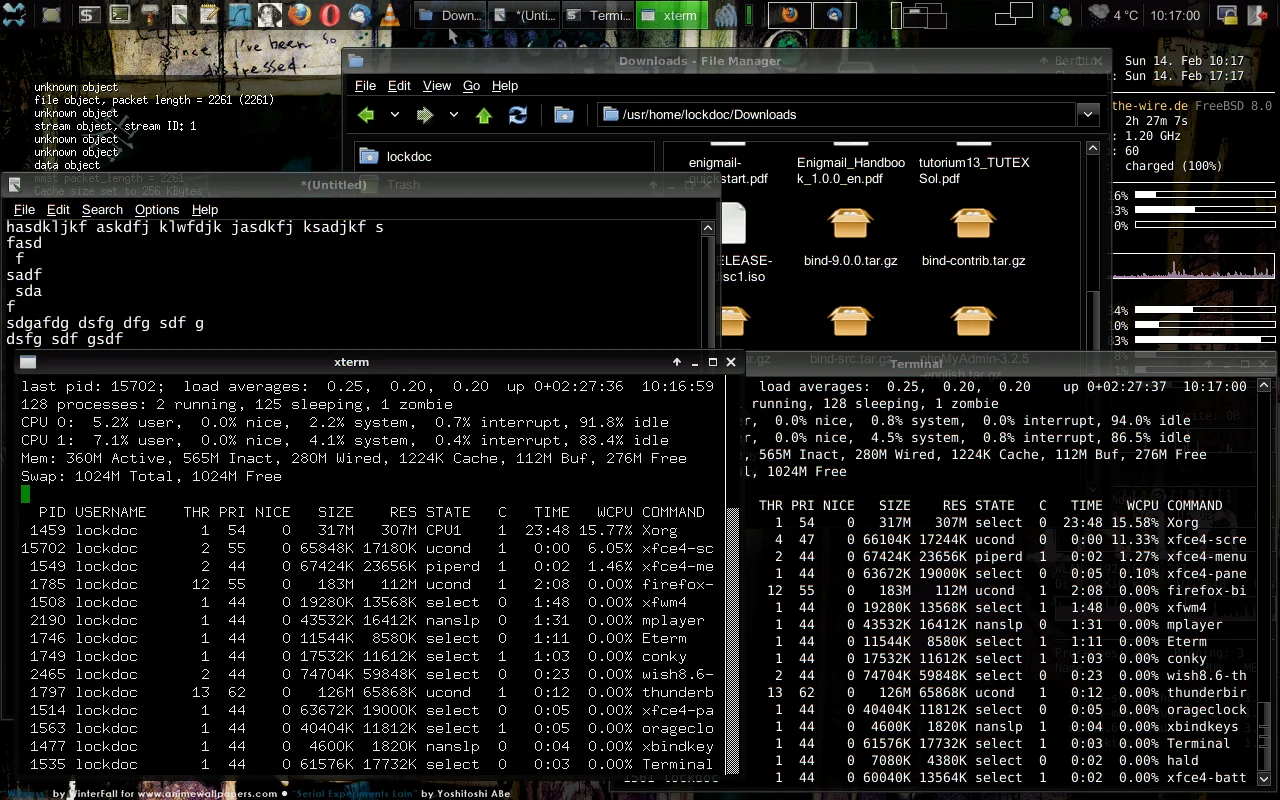Open Help menu in File Manager

tap(505, 86)
